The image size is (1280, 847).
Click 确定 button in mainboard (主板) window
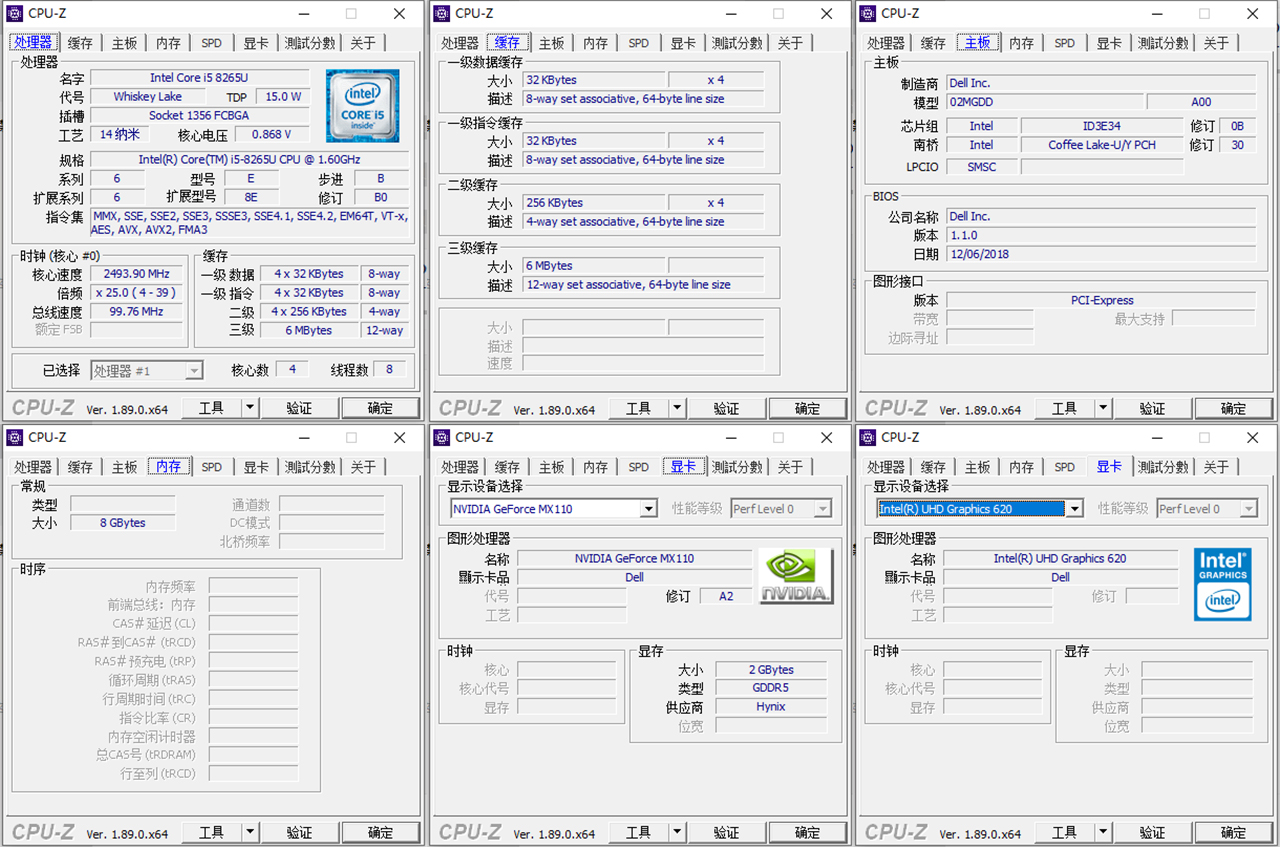pos(1234,408)
